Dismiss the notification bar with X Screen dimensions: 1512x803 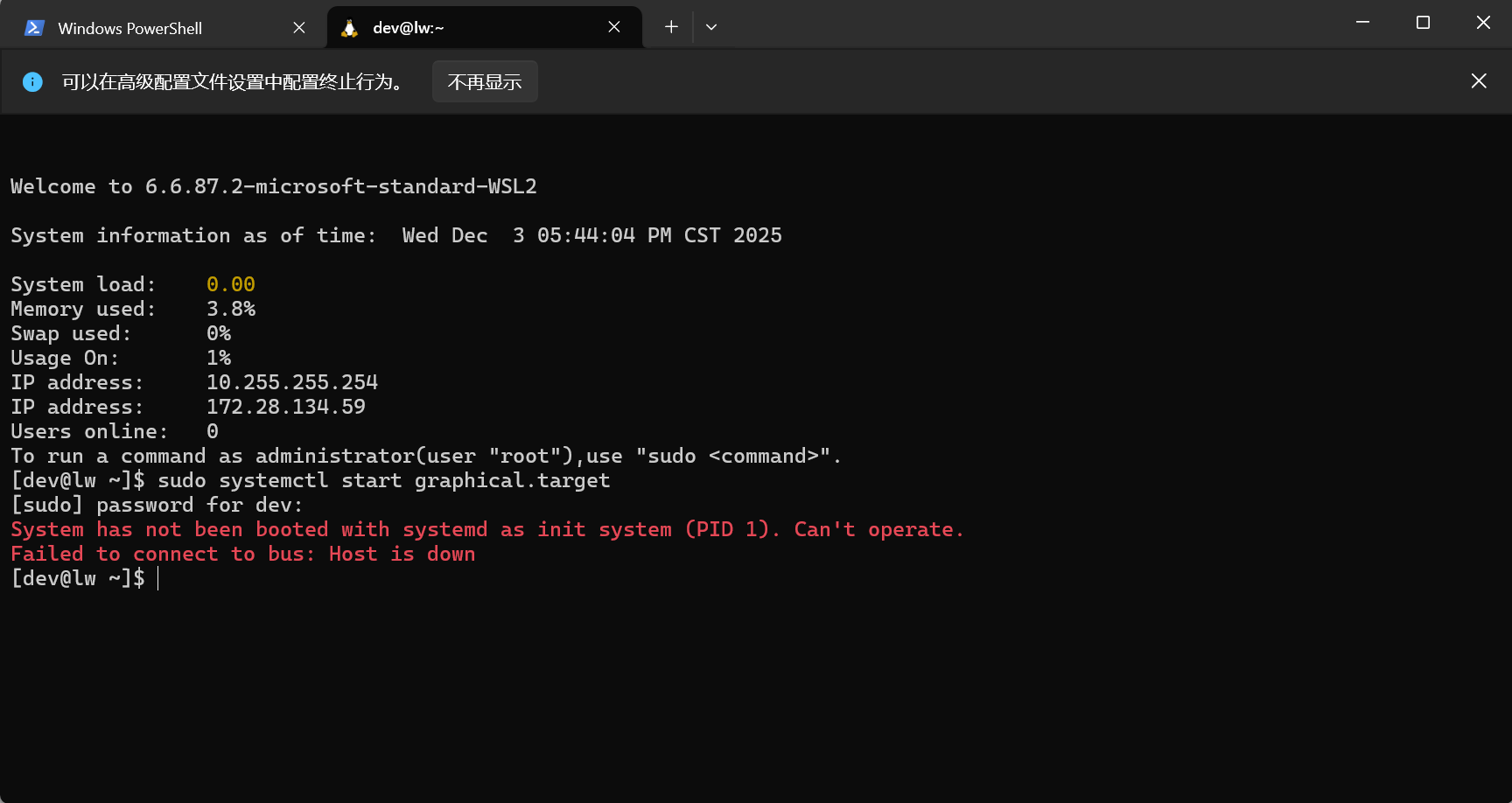pyautogui.click(x=1479, y=81)
